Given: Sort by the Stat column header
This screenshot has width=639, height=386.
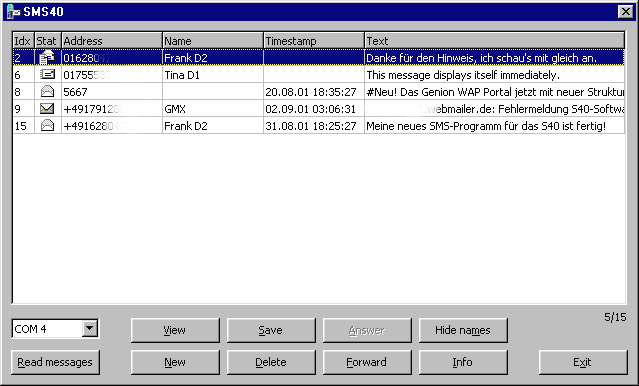Looking at the screenshot, I should coord(48,41).
